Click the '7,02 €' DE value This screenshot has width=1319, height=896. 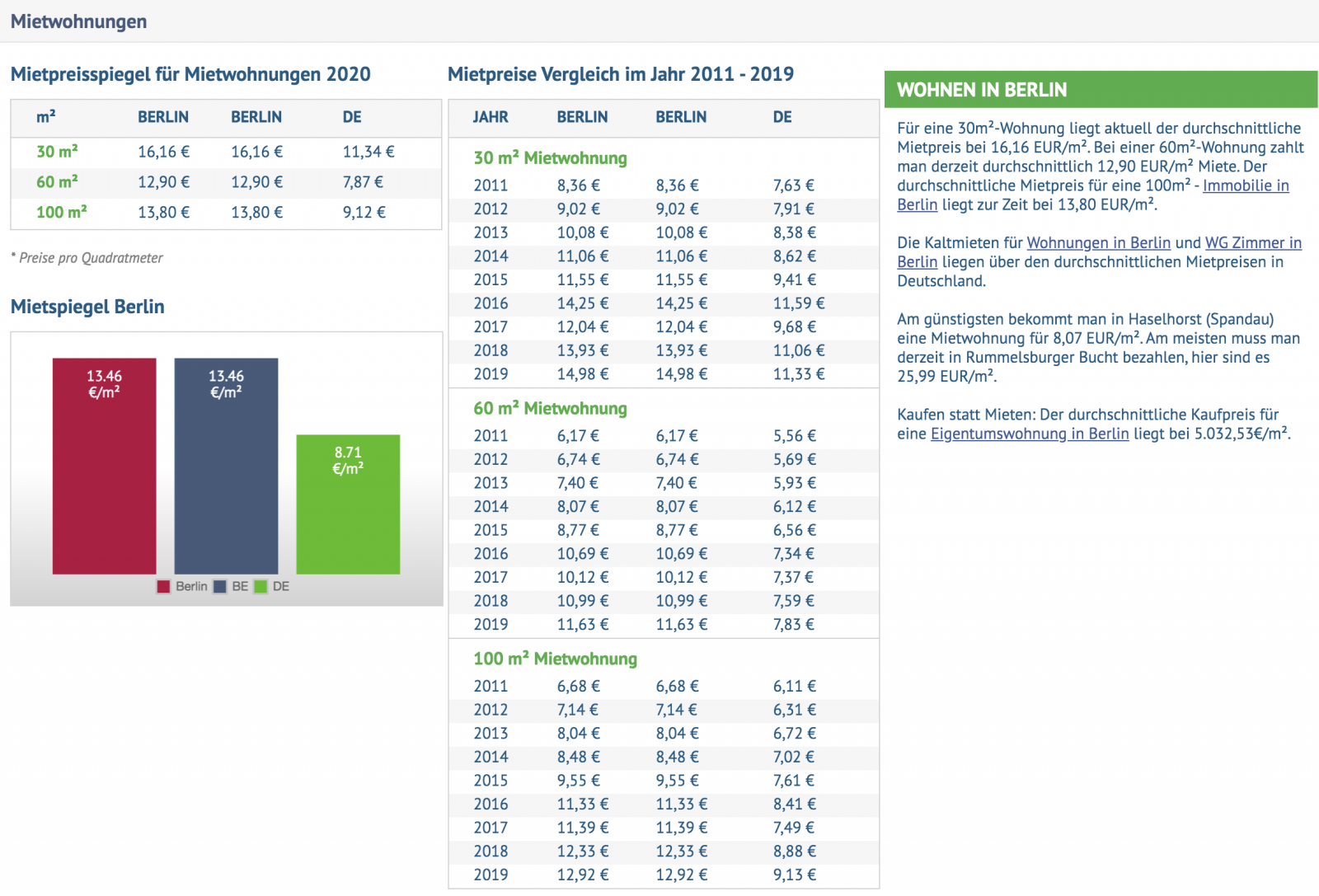click(x=795, y=758)
